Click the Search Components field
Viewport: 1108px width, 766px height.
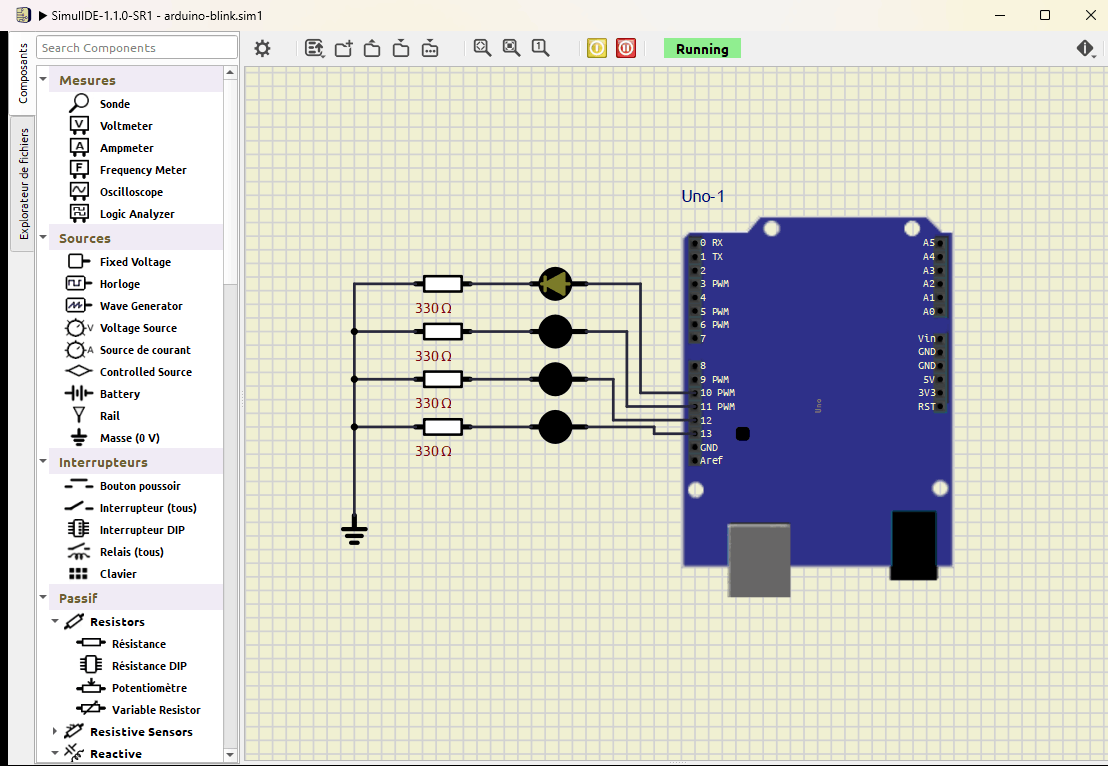coord(137,47)
